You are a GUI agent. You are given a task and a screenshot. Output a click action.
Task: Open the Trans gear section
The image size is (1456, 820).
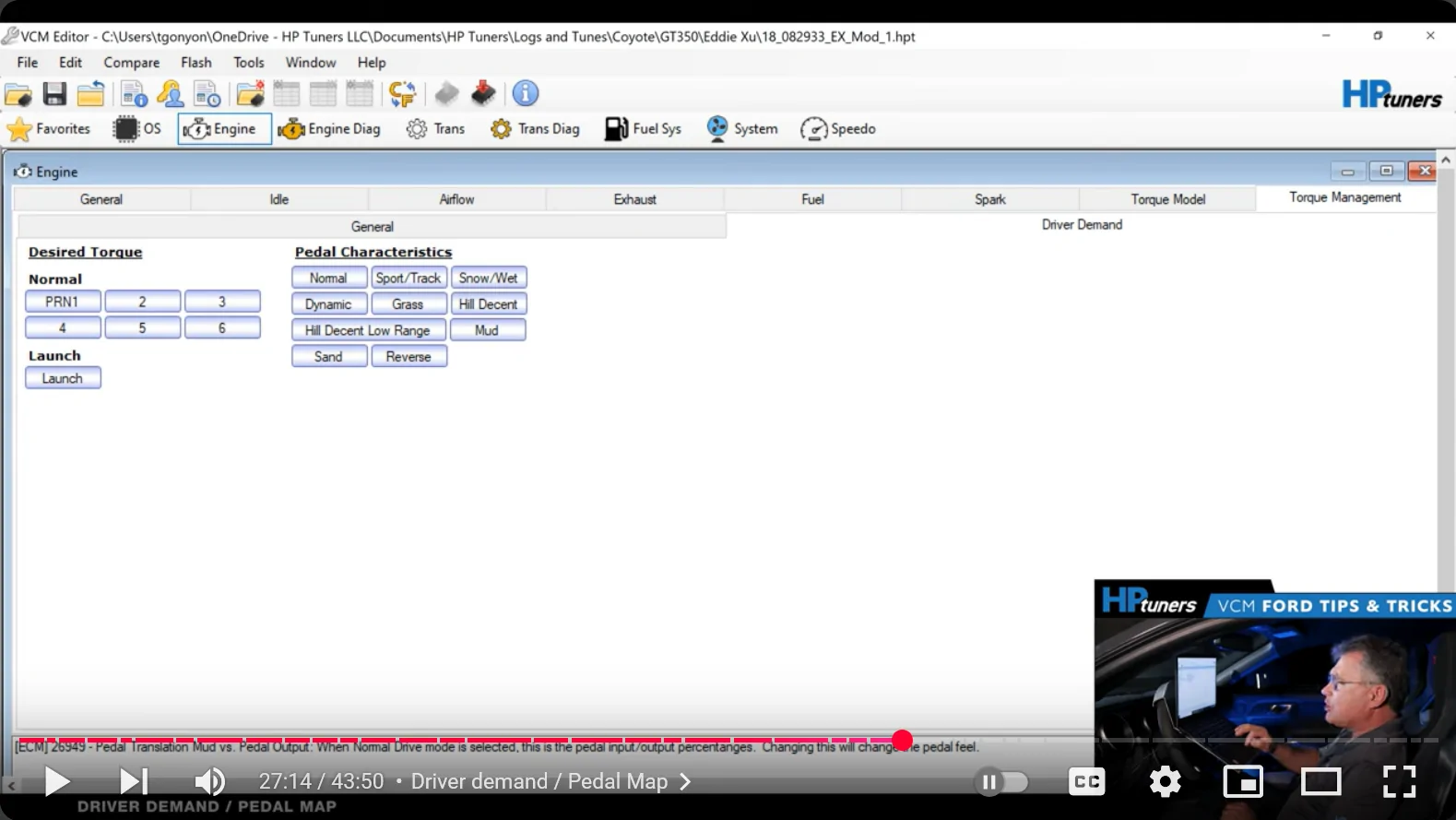436,129
